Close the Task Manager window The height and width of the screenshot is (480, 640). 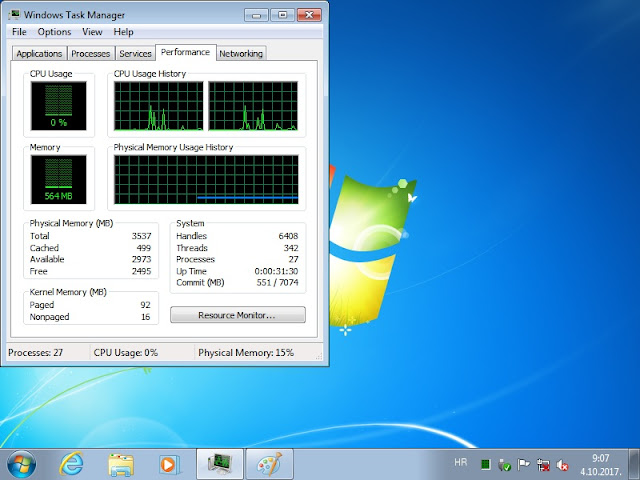click(309, 15)
